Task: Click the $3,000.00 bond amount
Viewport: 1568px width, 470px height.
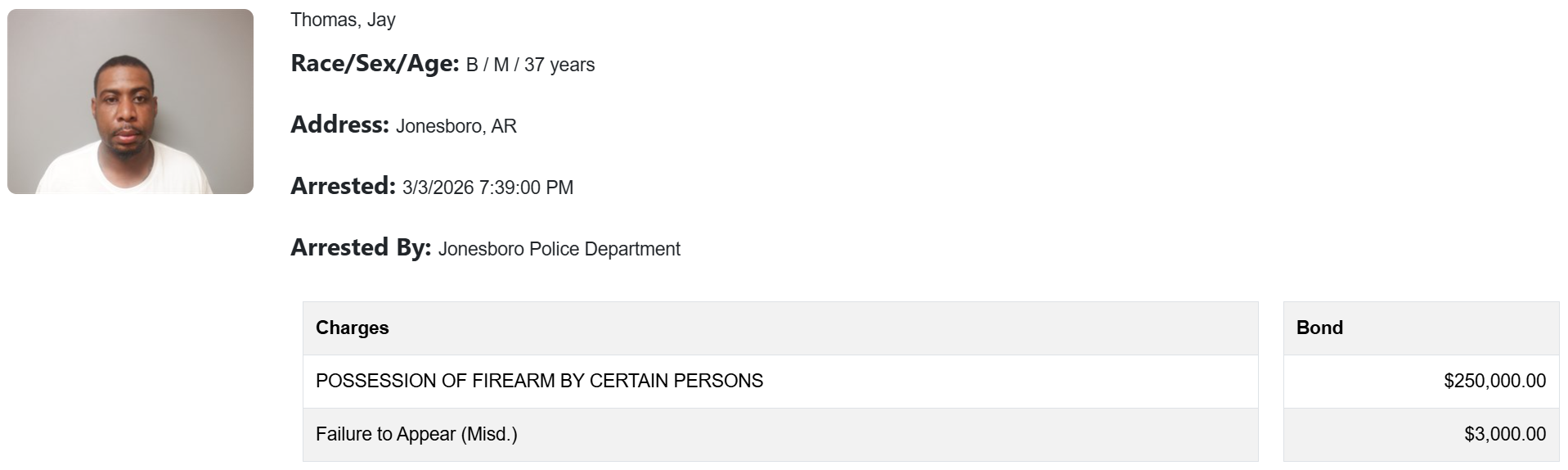Action: tap(1505, 435)
